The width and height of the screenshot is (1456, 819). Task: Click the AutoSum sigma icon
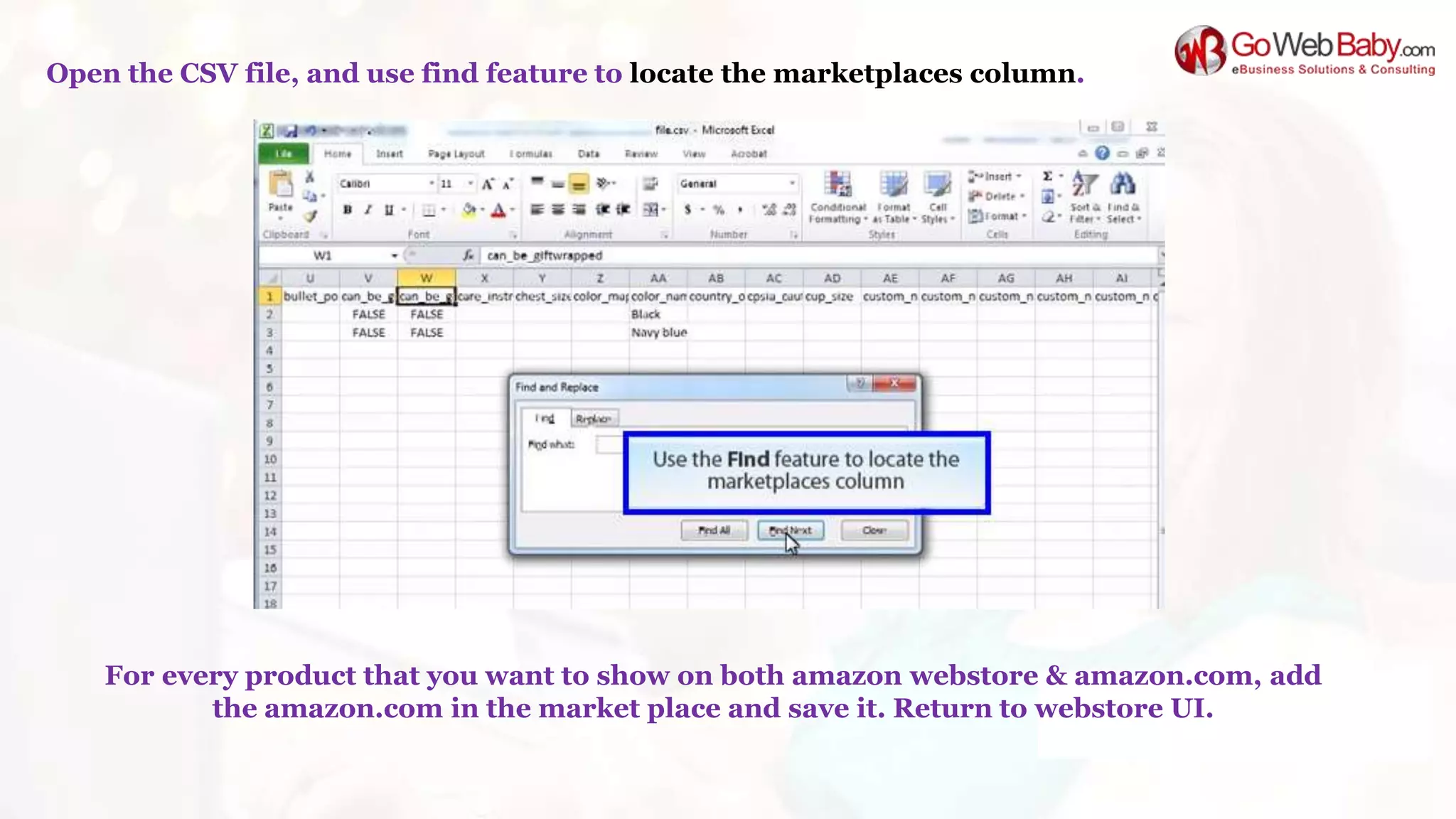coord(1047,176)
